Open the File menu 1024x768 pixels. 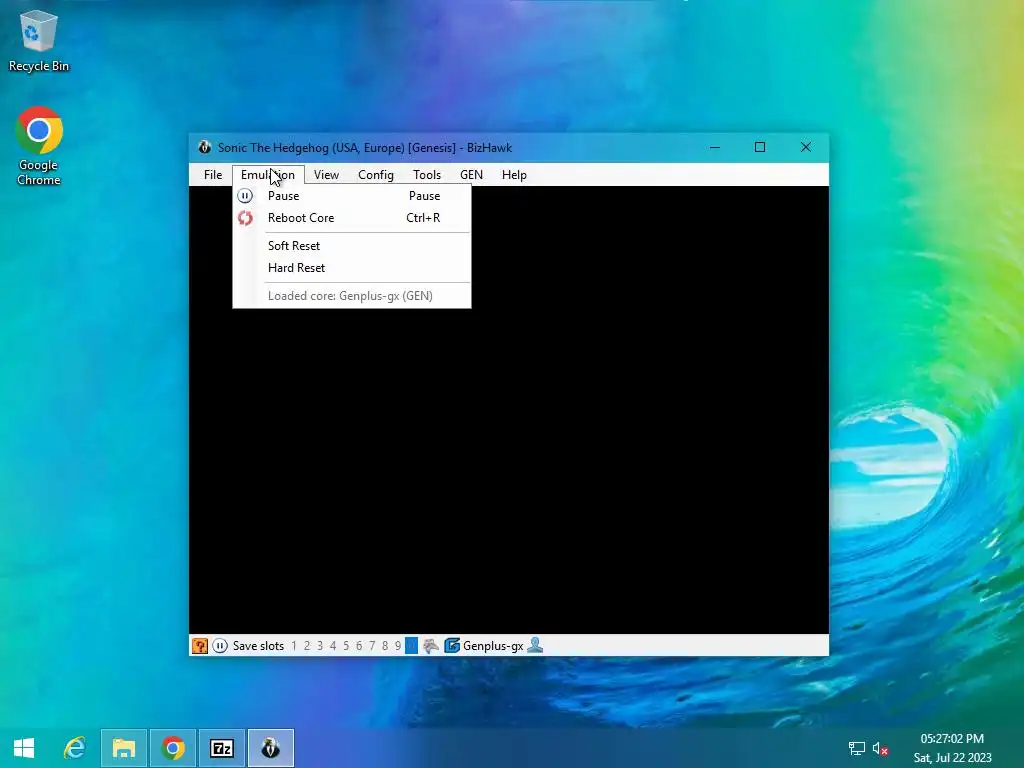[212, 174]
